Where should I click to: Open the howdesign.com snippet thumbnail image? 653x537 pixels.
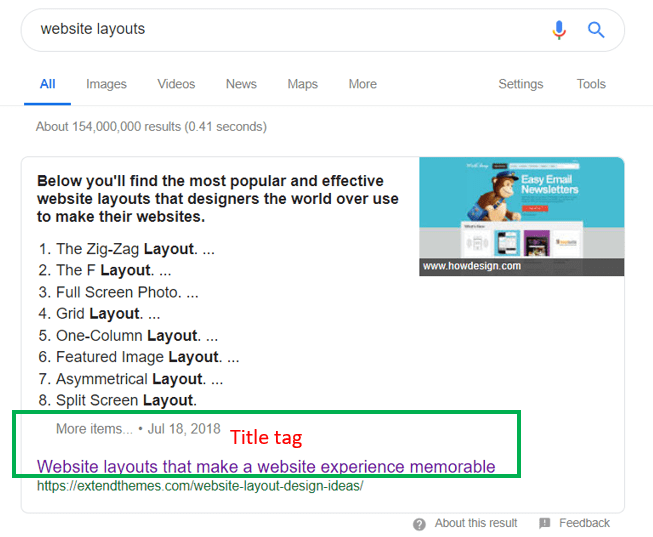coord(521,207)
